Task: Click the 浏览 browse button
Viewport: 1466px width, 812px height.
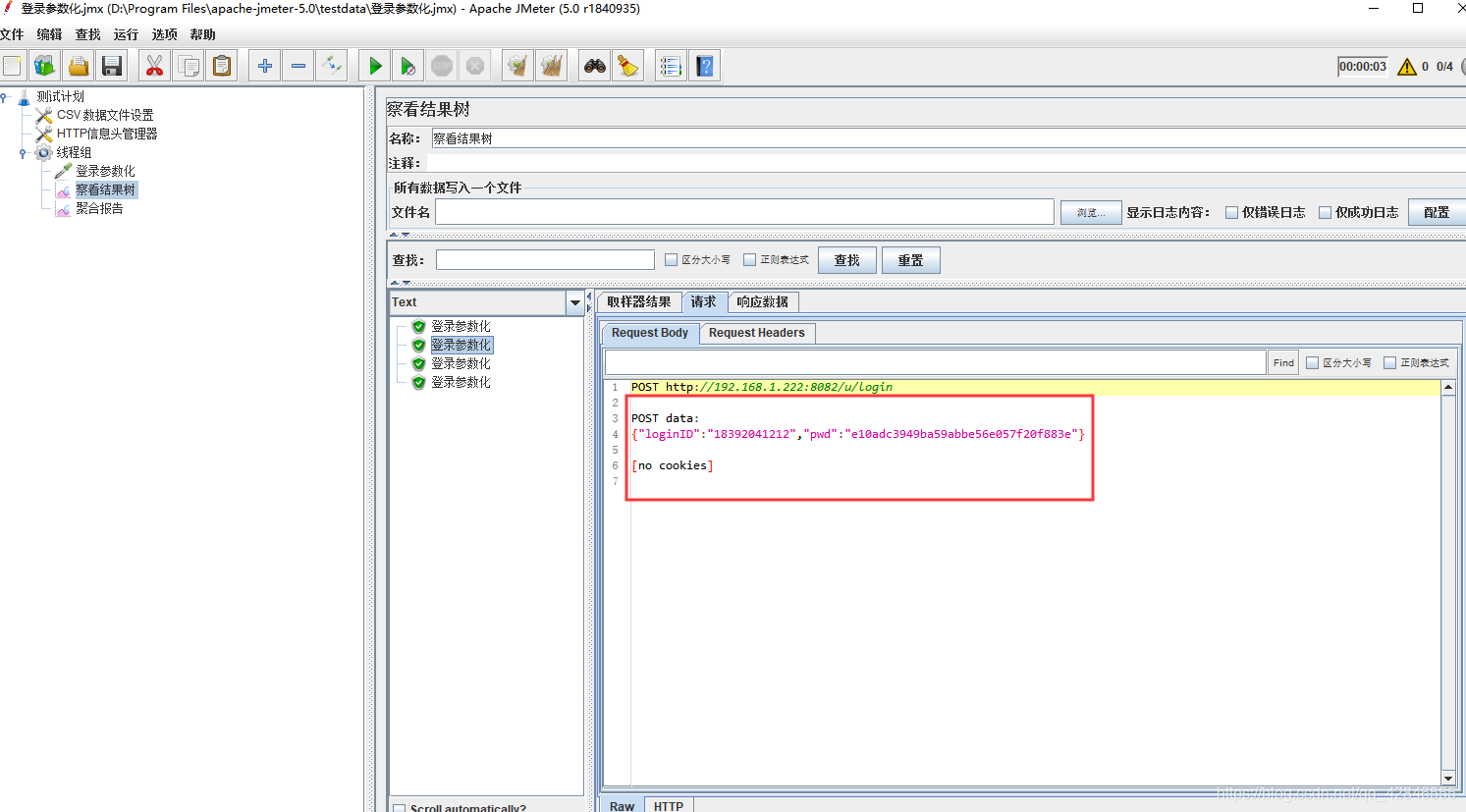Action: [x=1091, y=212]
